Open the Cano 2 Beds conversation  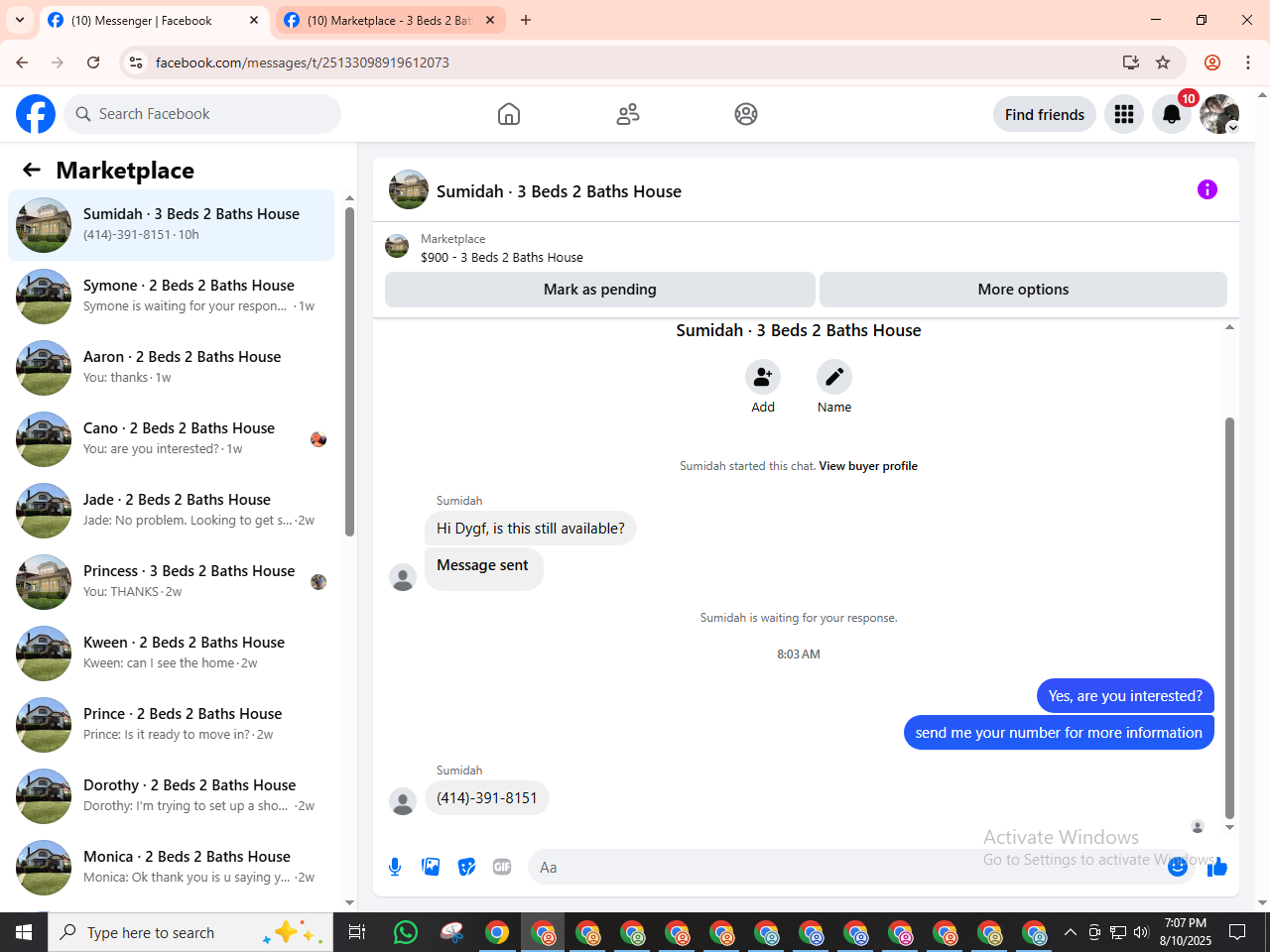click(171, 439)
